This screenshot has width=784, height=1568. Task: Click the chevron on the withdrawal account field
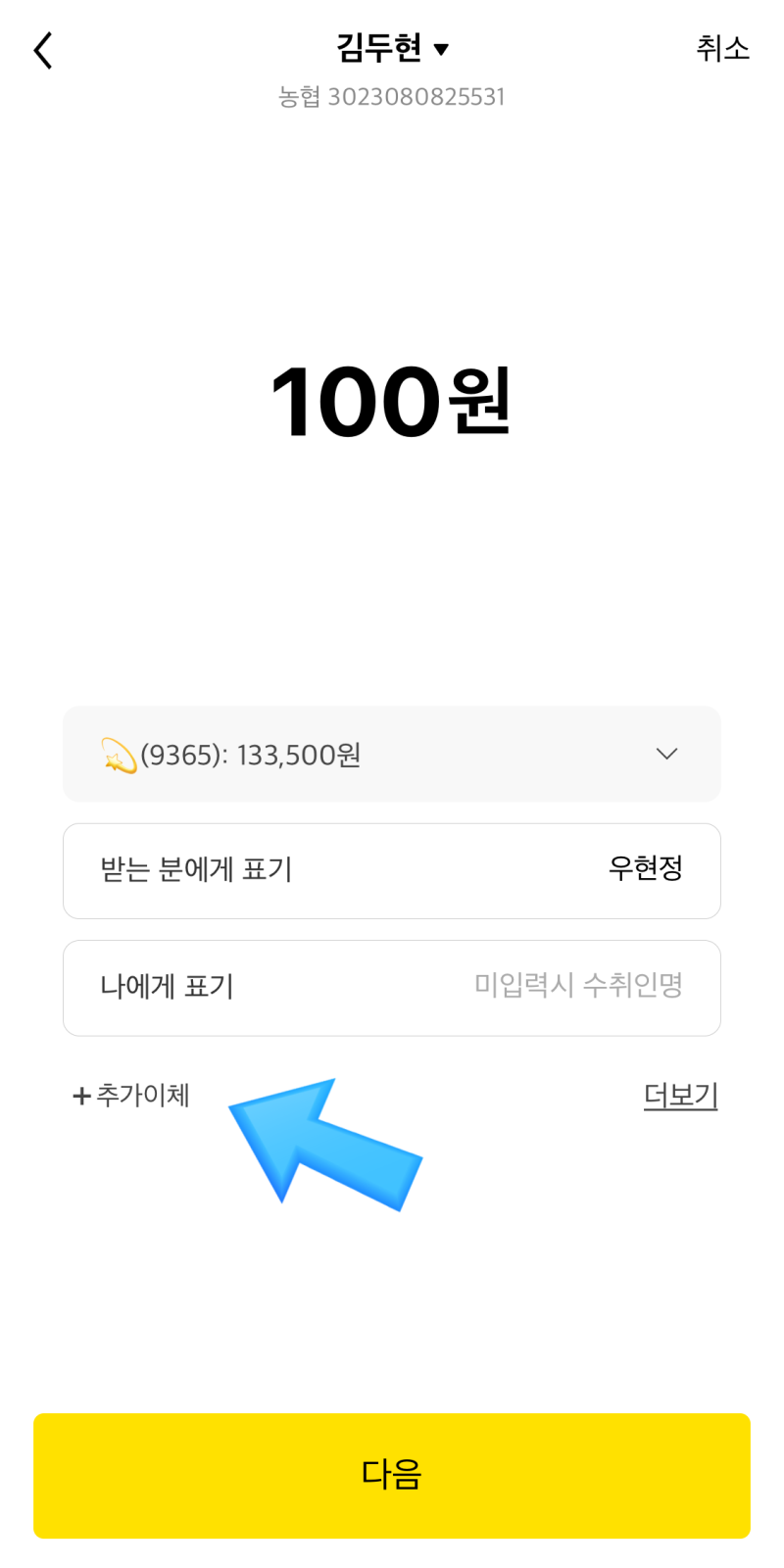tap(666, 754)
